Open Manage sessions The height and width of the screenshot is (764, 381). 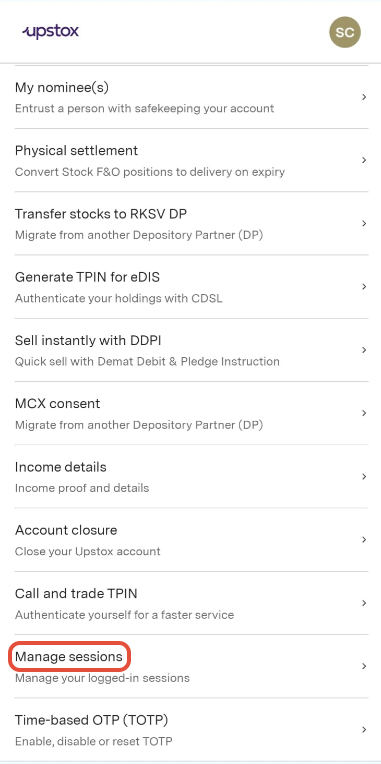coord(190,666)
